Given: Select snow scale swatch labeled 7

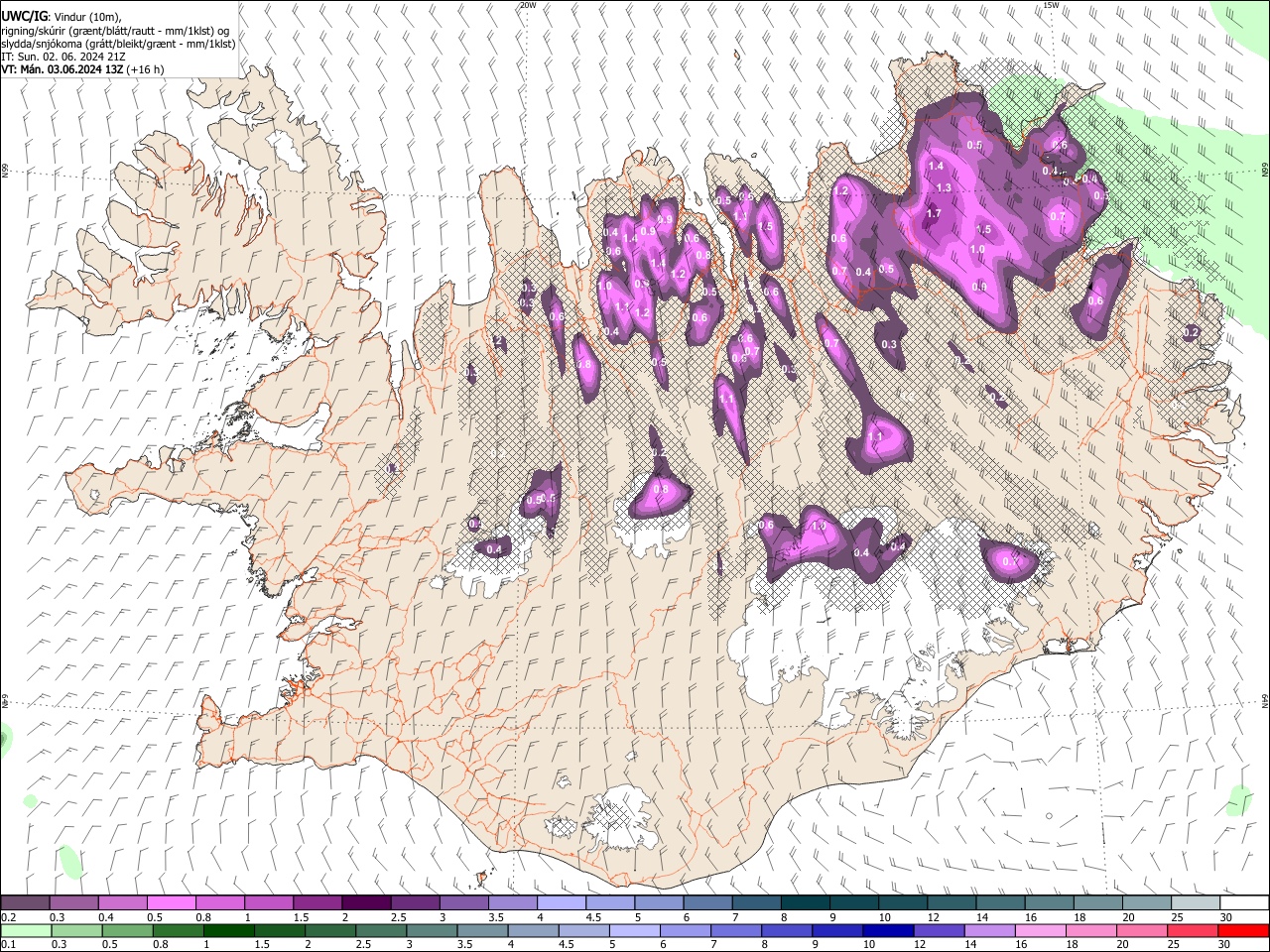Looking at the screenshot, I should [x=757, y=902].
